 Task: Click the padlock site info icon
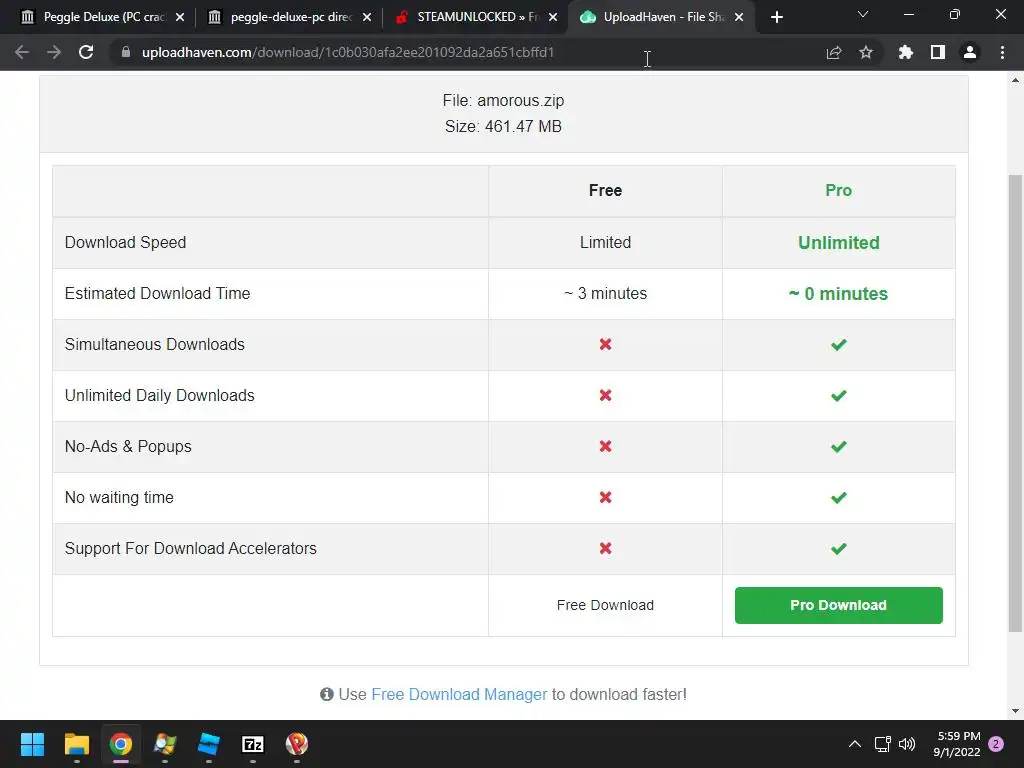[125, 52]
